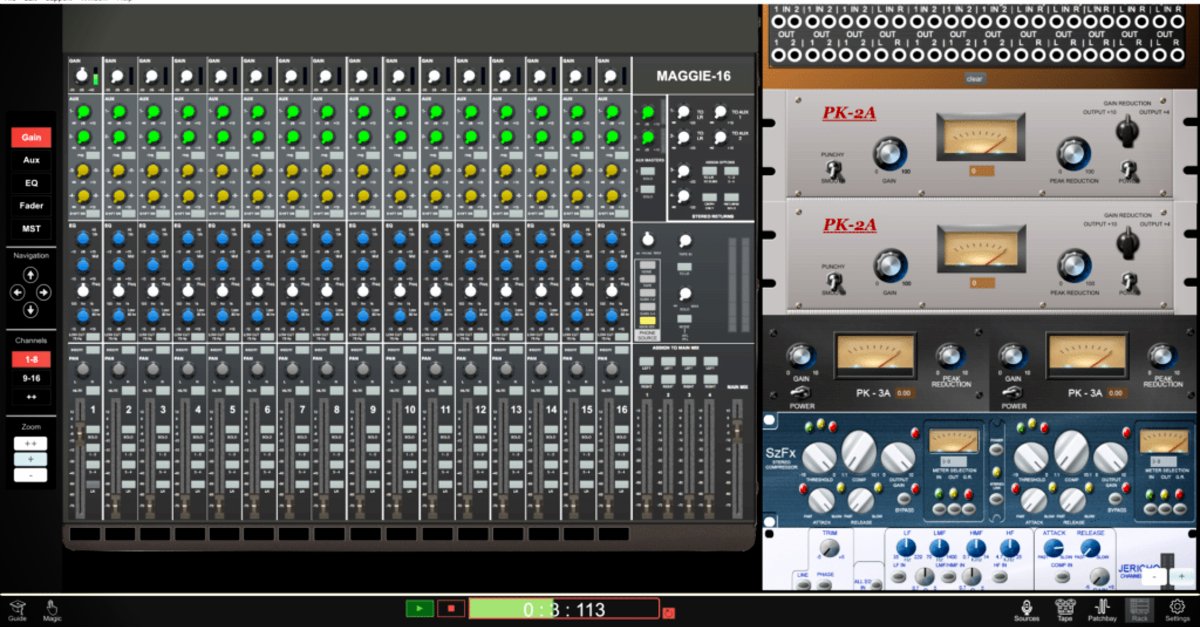Start playback with the green play button
The image size is (1200, 628).
(x=420, y=608)
